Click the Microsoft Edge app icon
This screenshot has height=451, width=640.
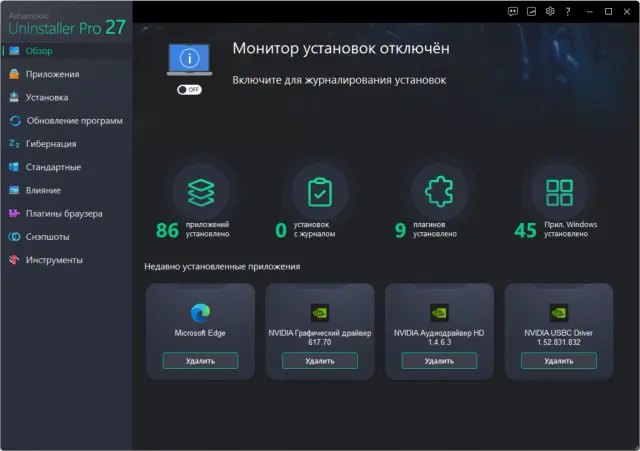(x=200, y=313)
